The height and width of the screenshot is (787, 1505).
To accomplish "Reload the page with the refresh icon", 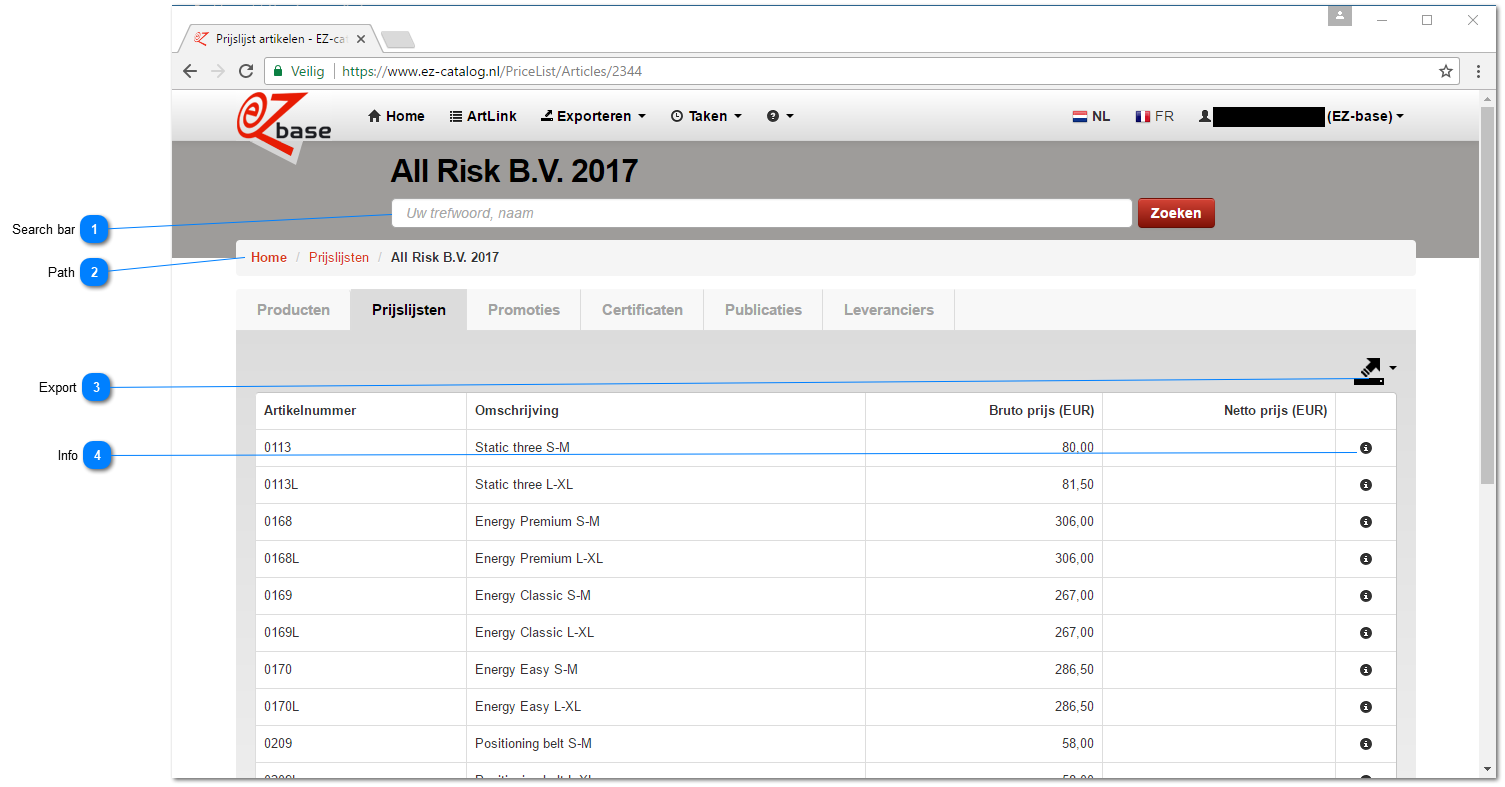I will pyautogui.click(x=246, y=71).
